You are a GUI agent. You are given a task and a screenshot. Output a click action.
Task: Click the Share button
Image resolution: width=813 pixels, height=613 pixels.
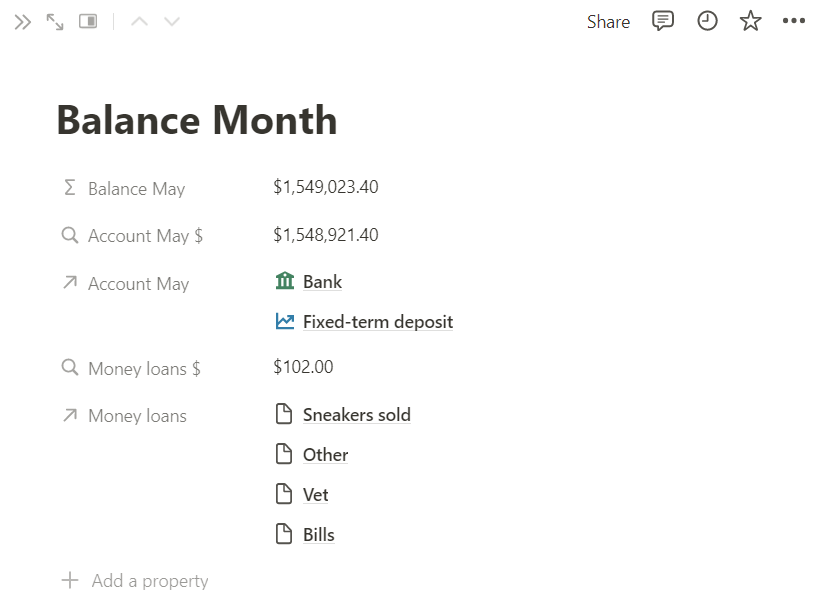pos(608,22)
